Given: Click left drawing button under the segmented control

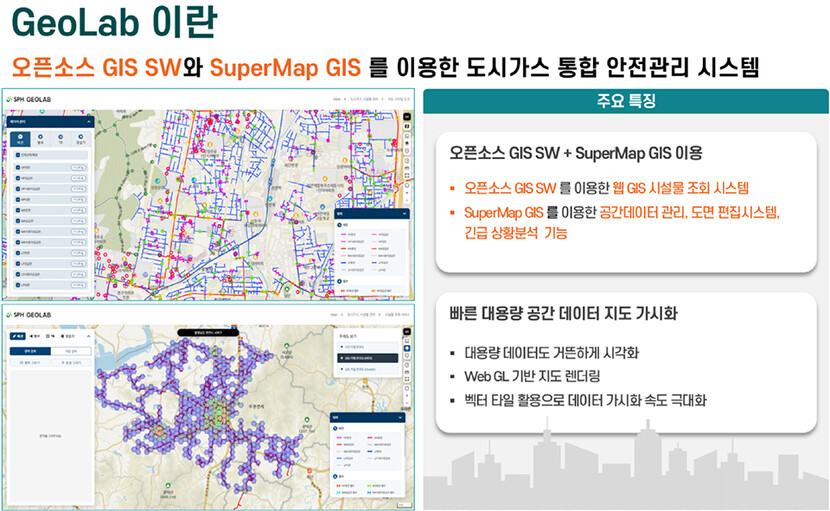Looking at the screenshot, I should pos(30,363).
